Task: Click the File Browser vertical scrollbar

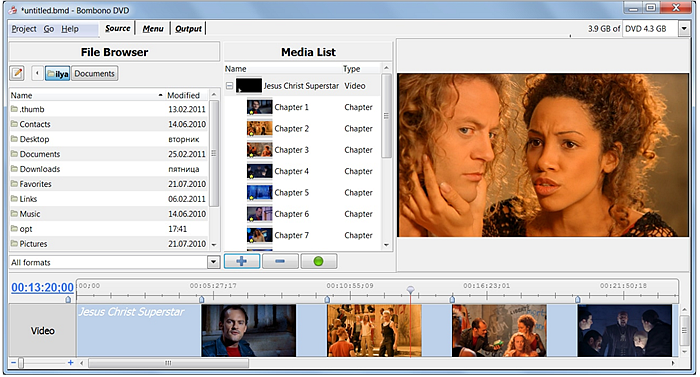Action: point(214,153)
